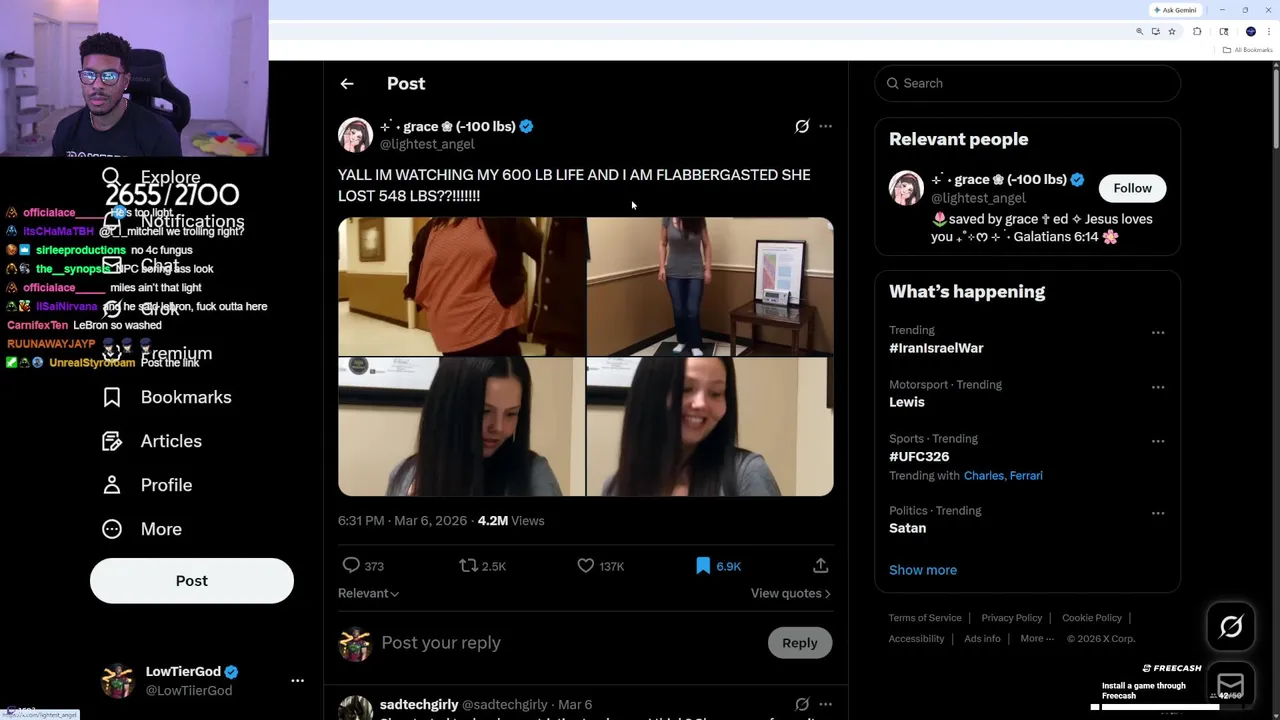The width and height of the screenshot is (1280, 720).
Task: Open Ads info footer link
Action: point(982,639)
